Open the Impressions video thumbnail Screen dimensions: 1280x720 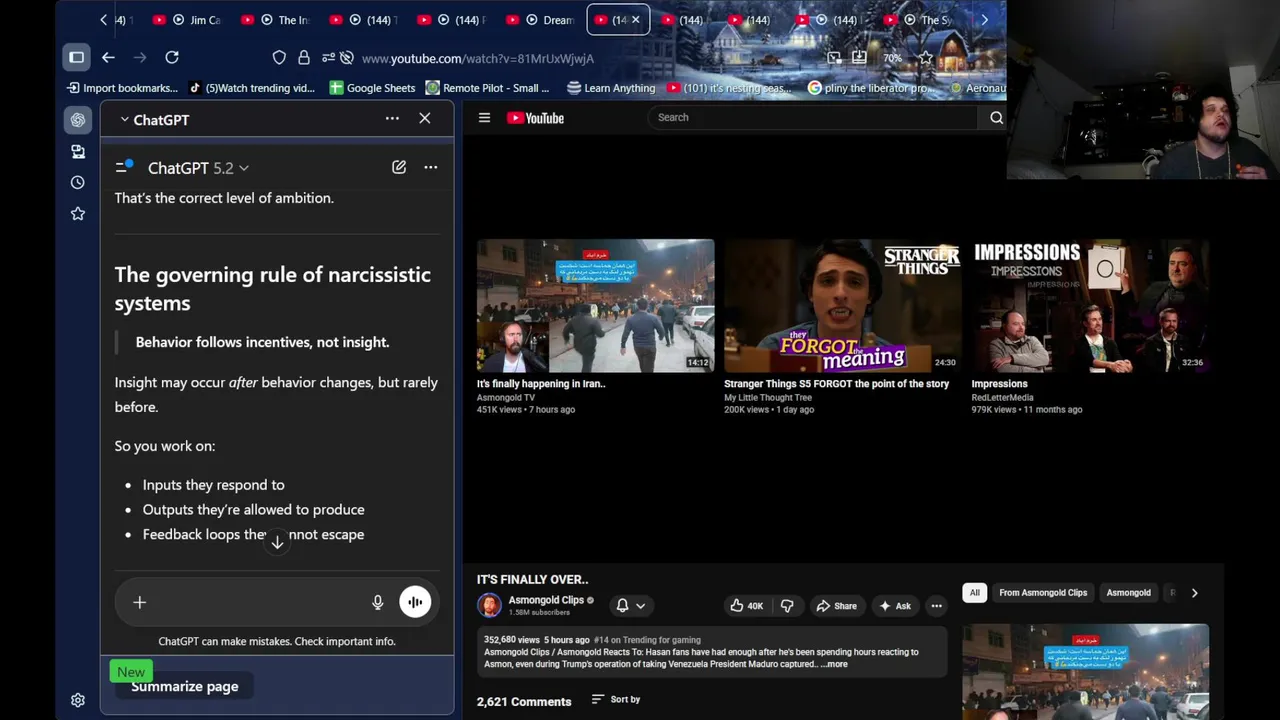[1090, 305]
